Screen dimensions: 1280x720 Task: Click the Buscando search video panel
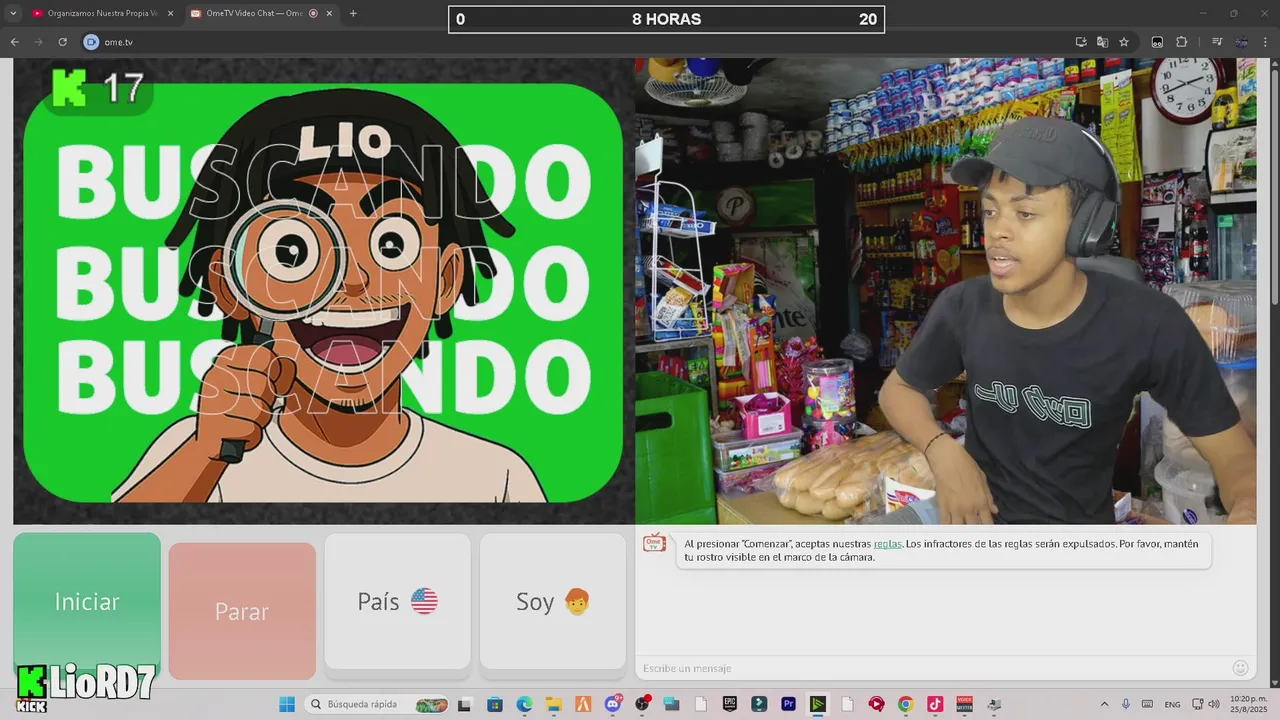coord(322,290)
